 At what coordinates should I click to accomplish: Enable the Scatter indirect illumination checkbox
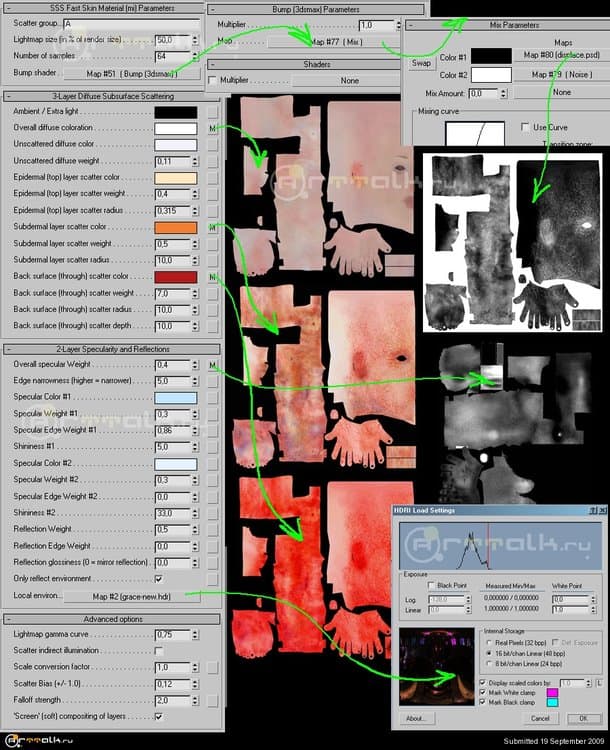pos(159,651)
